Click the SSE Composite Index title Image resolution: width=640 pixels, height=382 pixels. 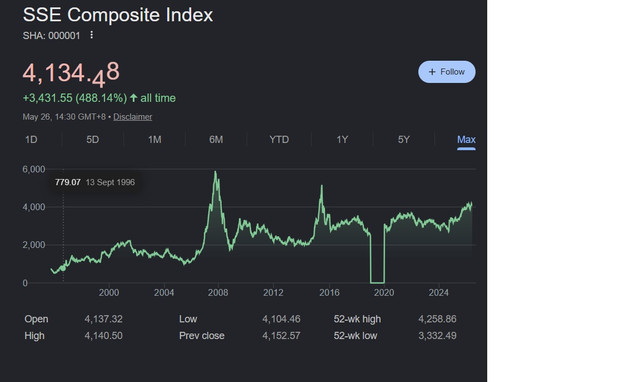(118, 15)
